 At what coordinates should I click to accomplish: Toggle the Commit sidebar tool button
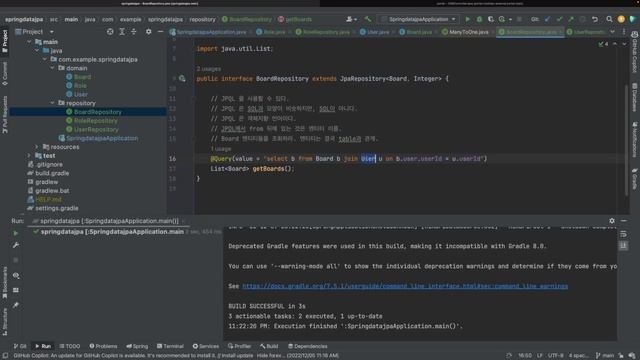5,74
